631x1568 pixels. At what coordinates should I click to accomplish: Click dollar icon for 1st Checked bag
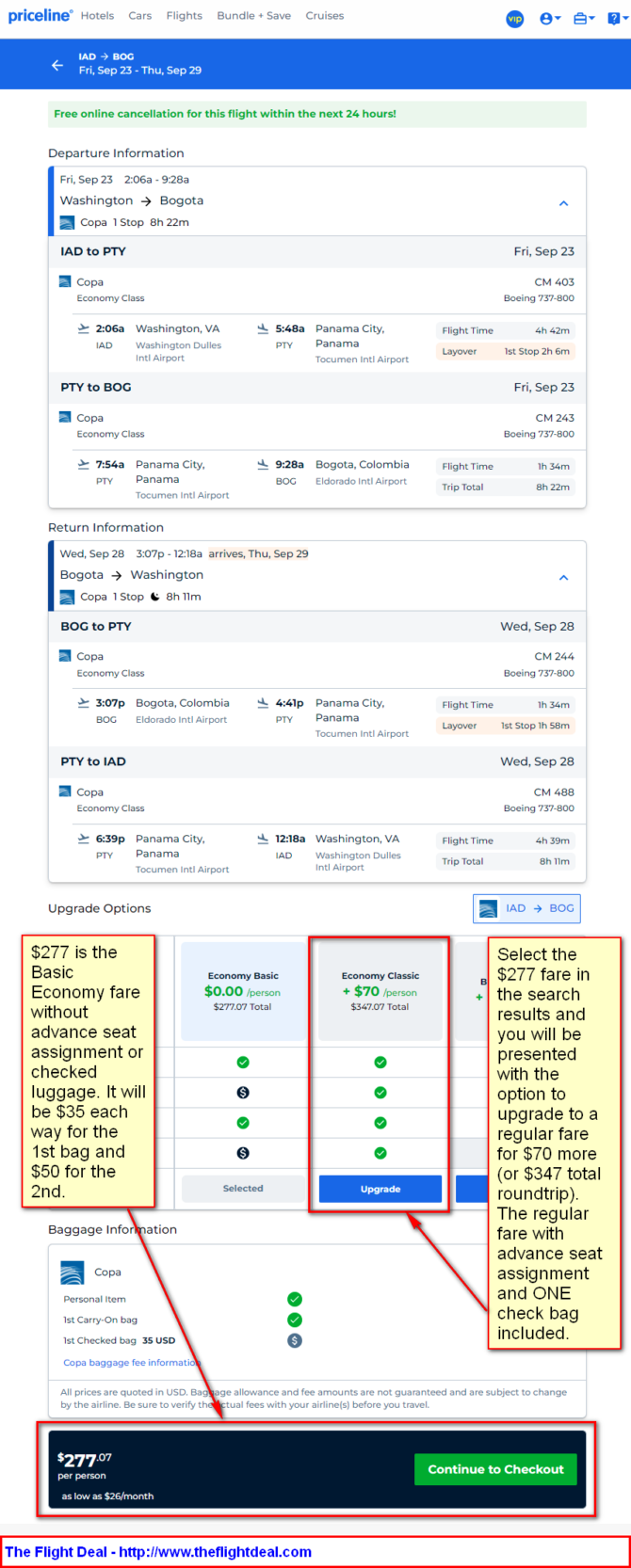point(295,1340)
